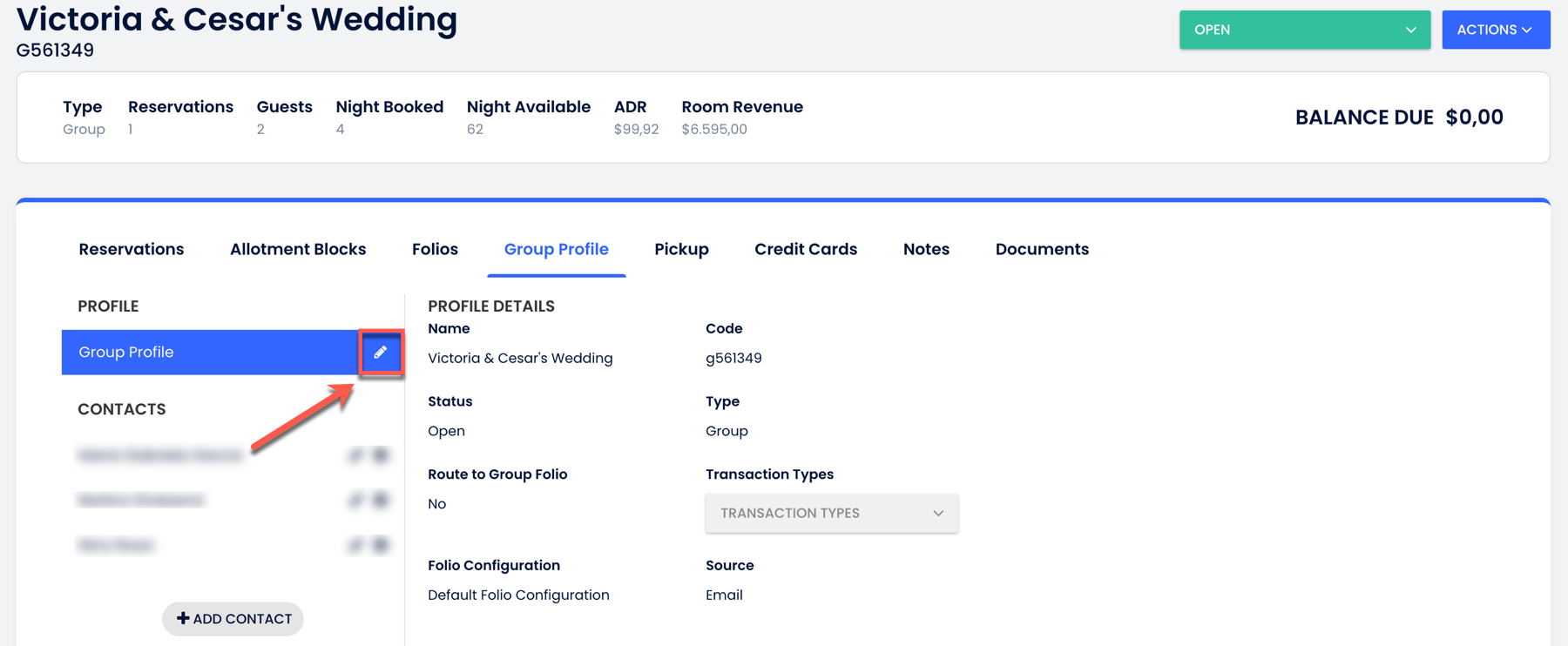1568x646 pixels.
Task: Open the green OPEN status dropdown
Action: coord(1304,30)
